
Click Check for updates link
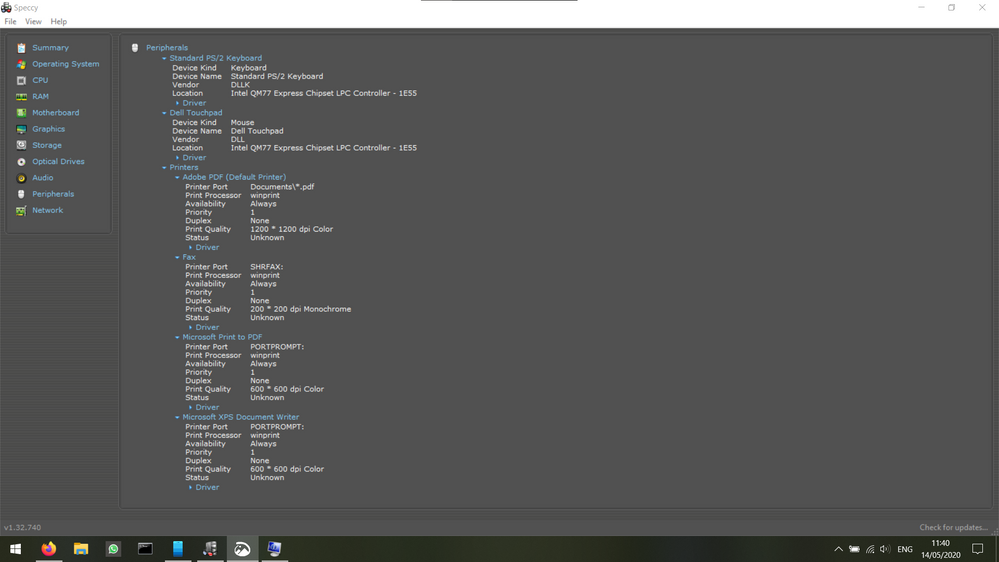953,528
